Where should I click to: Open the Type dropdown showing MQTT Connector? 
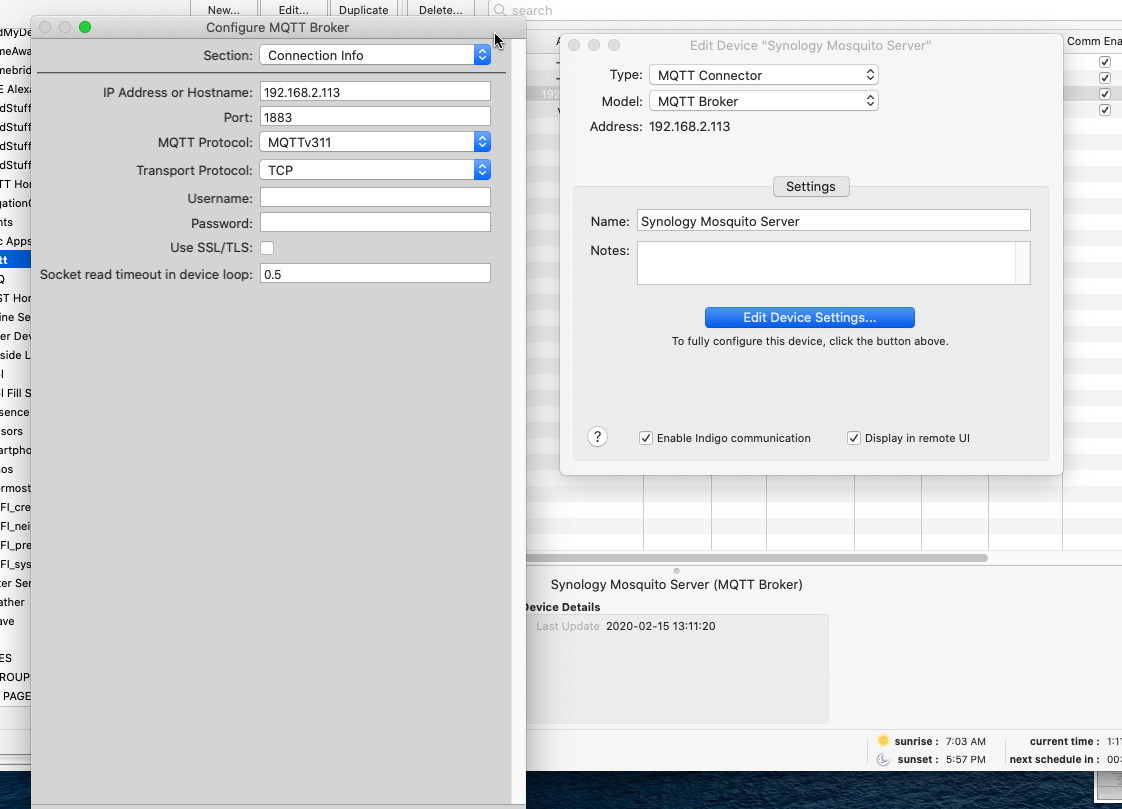point(764,75)
